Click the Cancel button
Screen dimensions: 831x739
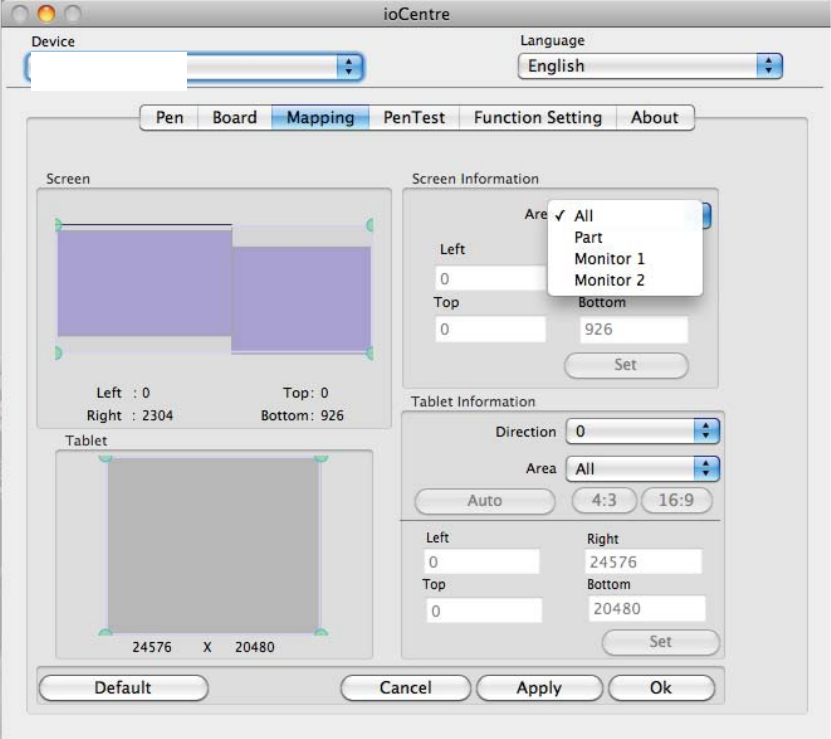[405, 688]
